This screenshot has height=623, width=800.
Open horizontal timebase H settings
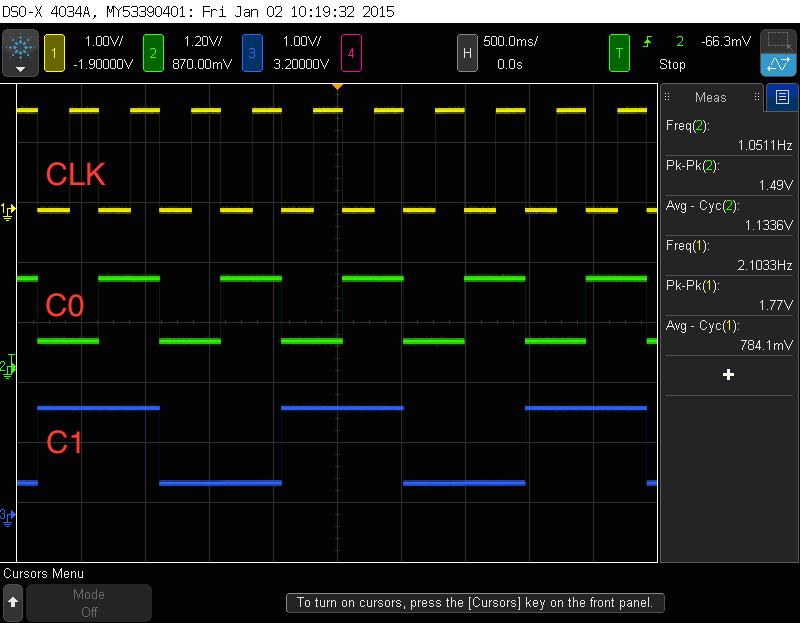(x=466, y=52)
